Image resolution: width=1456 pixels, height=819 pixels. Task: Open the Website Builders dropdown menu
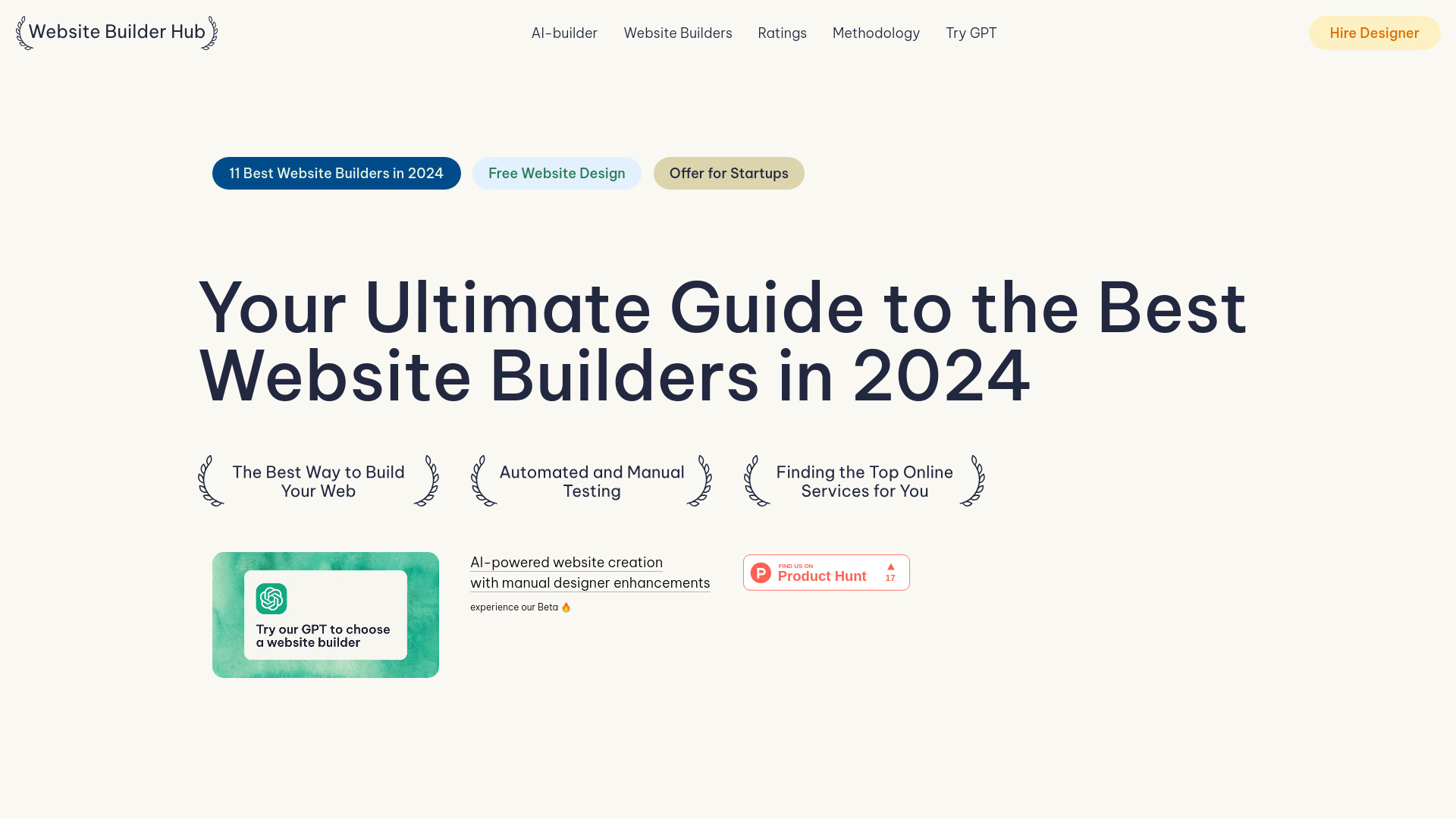pos(677,33)
